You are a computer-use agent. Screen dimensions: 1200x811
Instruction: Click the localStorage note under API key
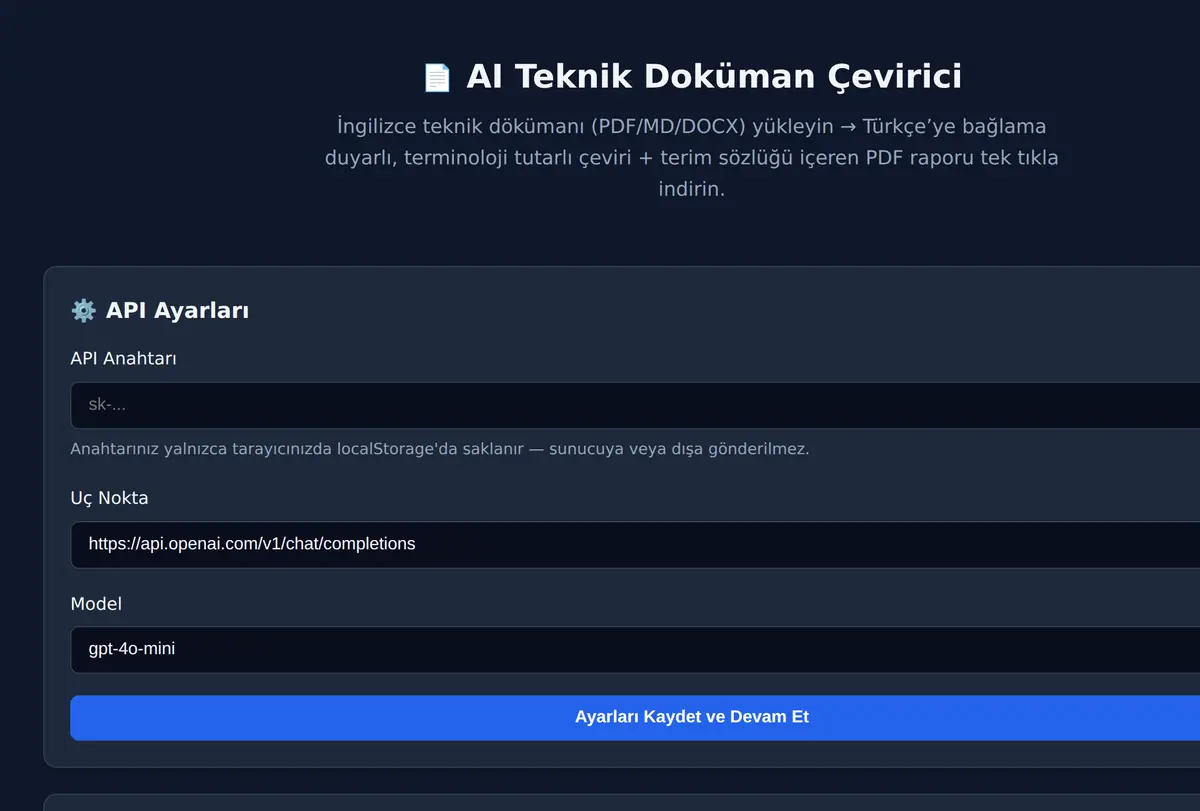tap(440, 449)
